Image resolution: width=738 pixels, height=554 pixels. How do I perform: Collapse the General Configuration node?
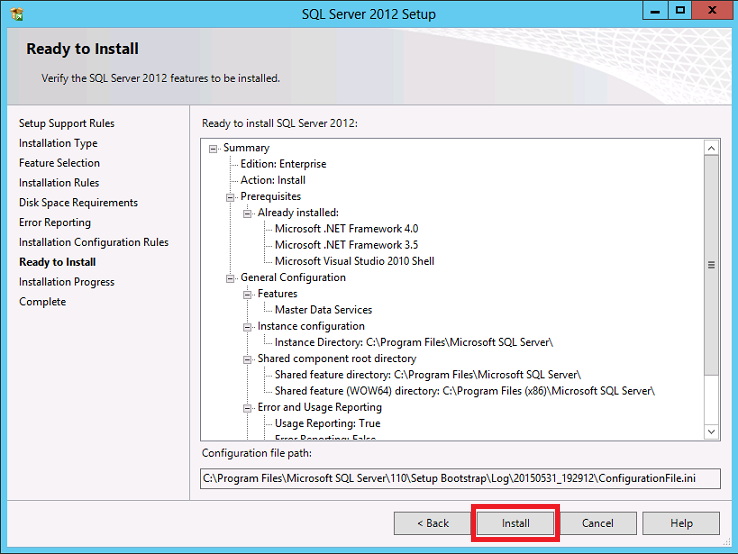(x=230, y=279)
